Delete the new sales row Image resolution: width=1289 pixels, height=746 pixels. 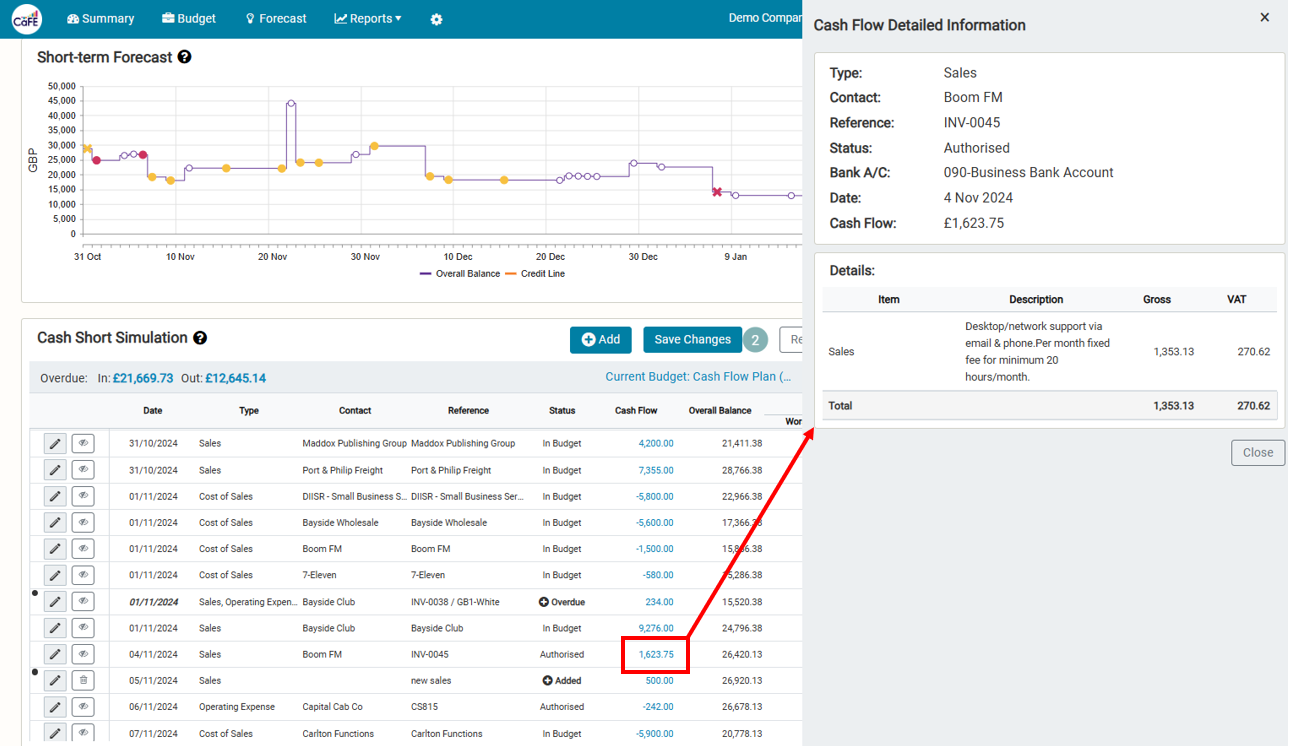(83, 680)
